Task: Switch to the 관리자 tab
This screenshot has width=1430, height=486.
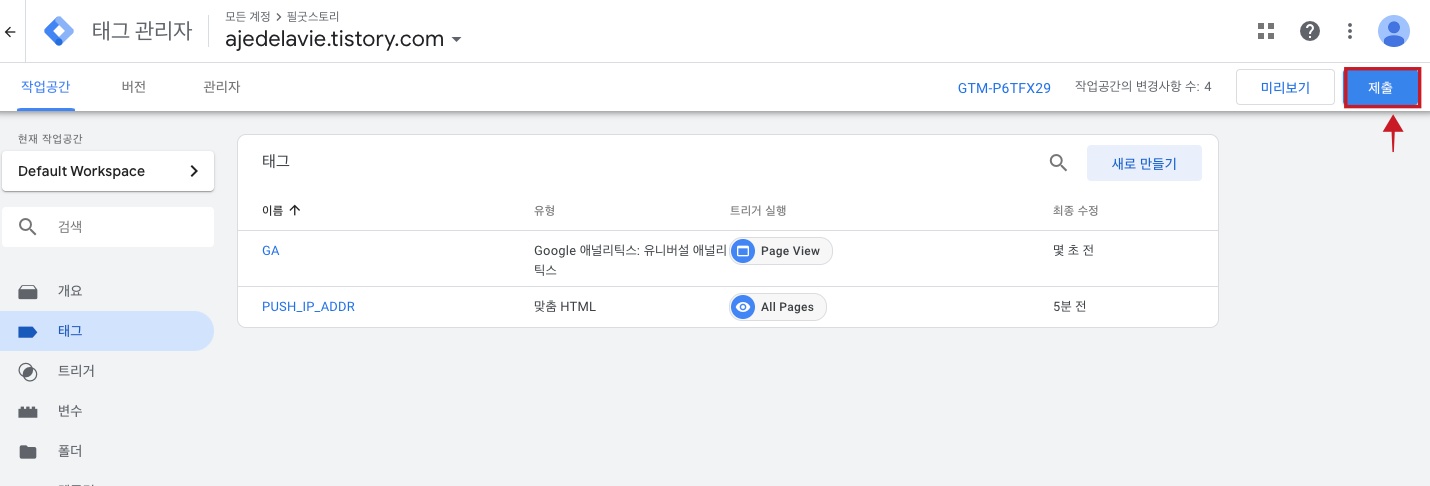Action: (221, 87)
